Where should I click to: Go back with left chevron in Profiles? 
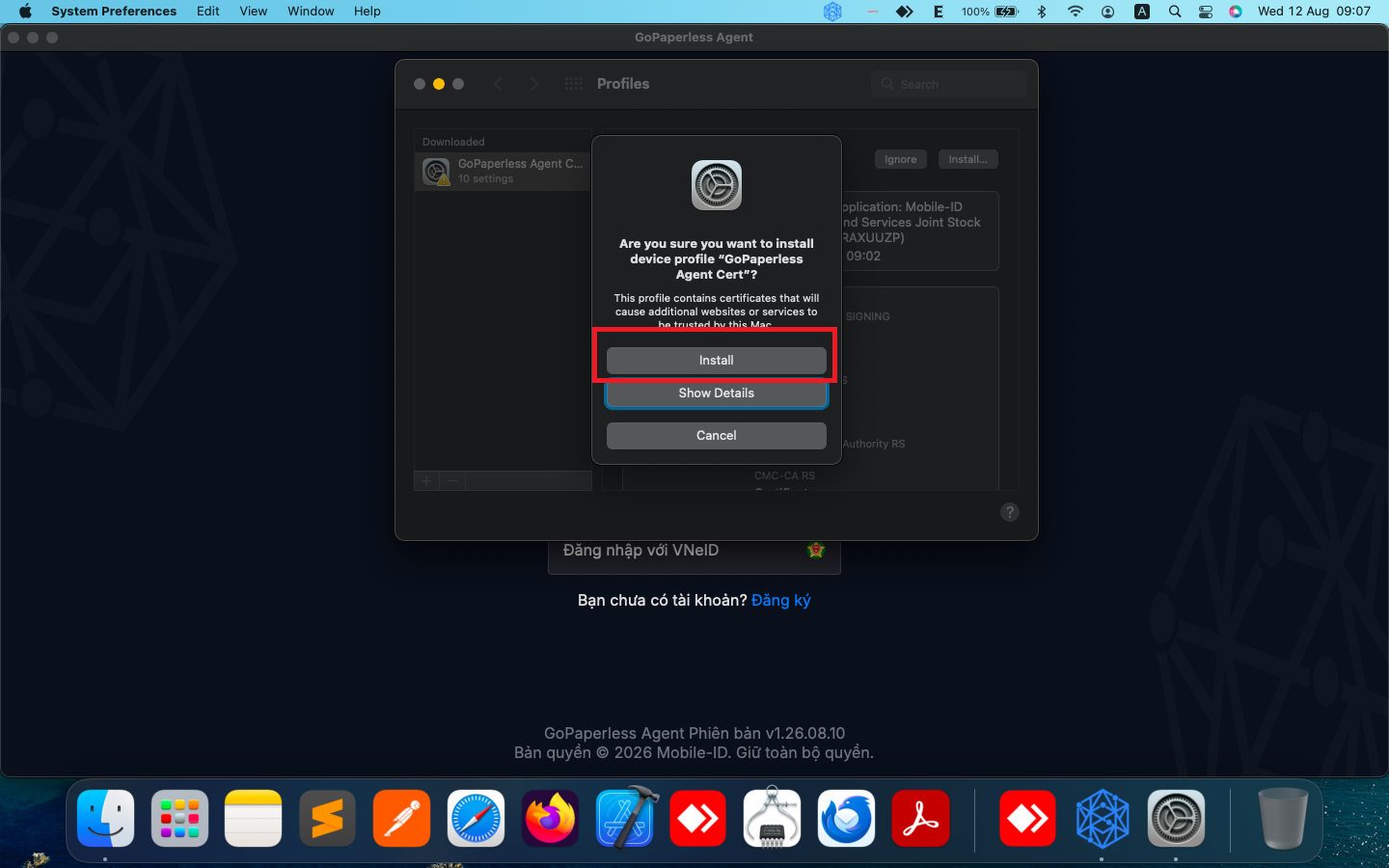tap(498, 84)
